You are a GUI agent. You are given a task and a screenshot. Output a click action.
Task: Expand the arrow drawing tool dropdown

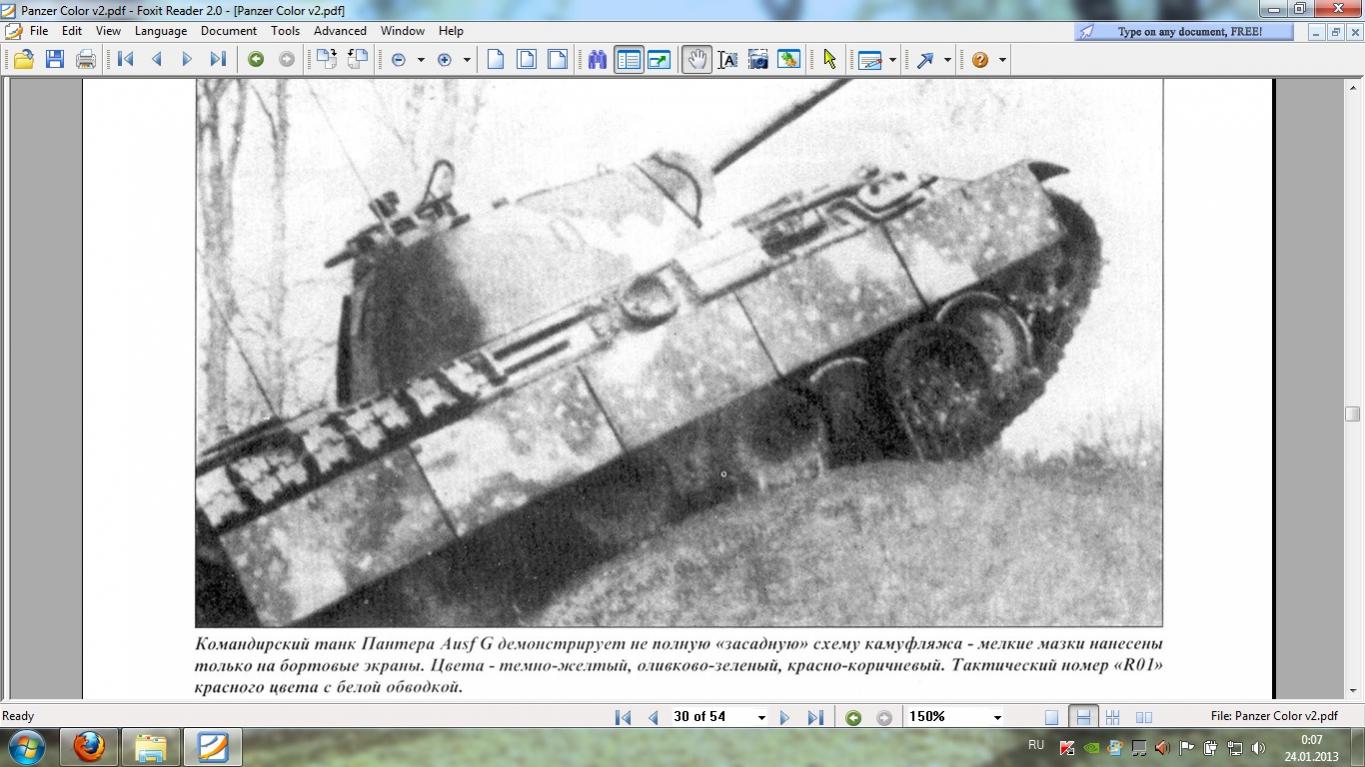pyautogui.click(x=947, y=60)
